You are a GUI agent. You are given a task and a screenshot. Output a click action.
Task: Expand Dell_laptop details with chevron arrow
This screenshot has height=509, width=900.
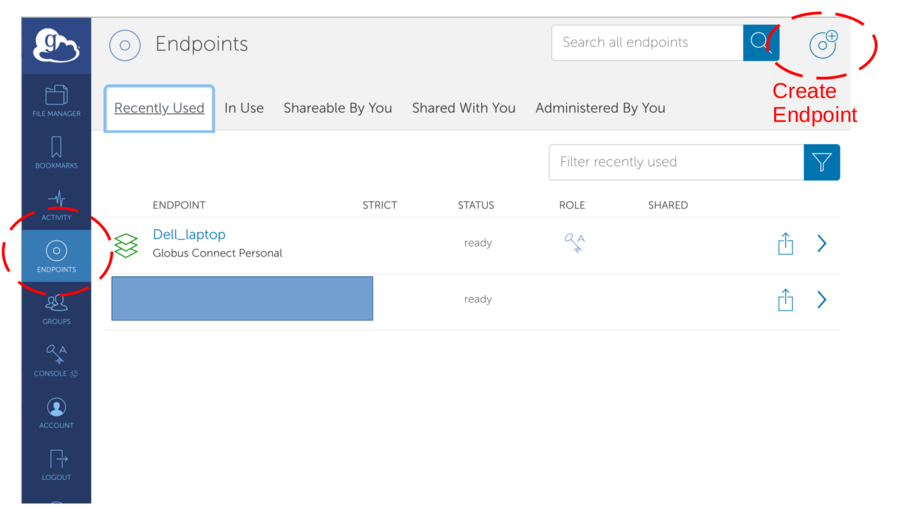pyautogui.click(x=822, y=243)
